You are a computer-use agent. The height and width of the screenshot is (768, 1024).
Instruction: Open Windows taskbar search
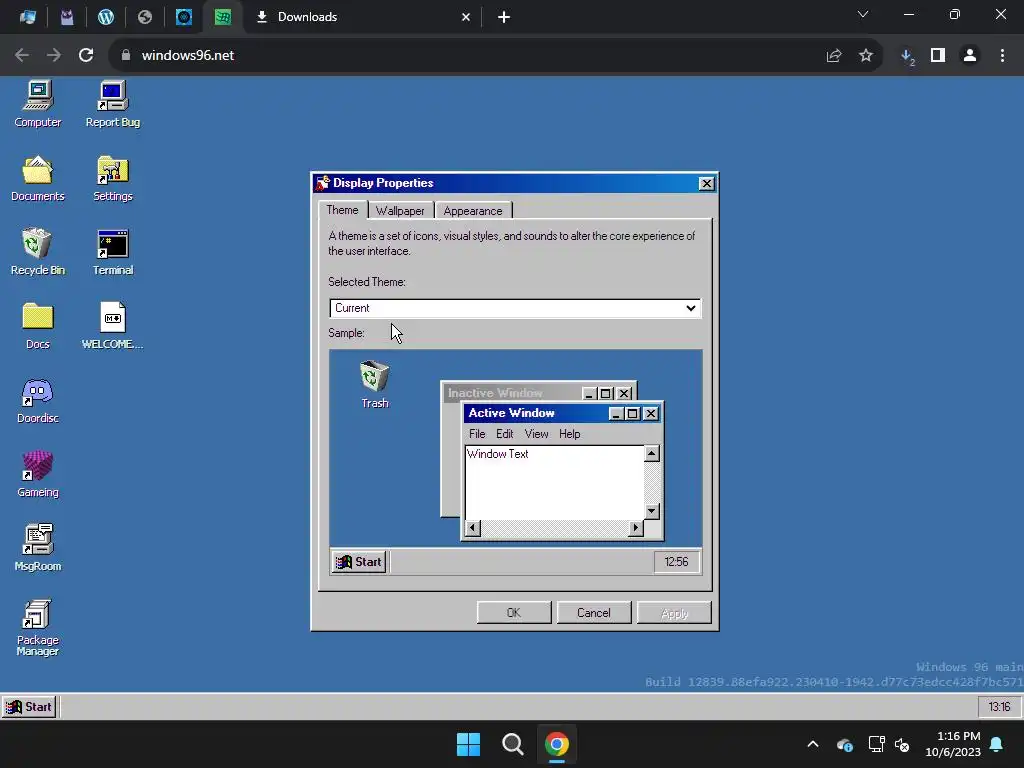click(513, 744)
